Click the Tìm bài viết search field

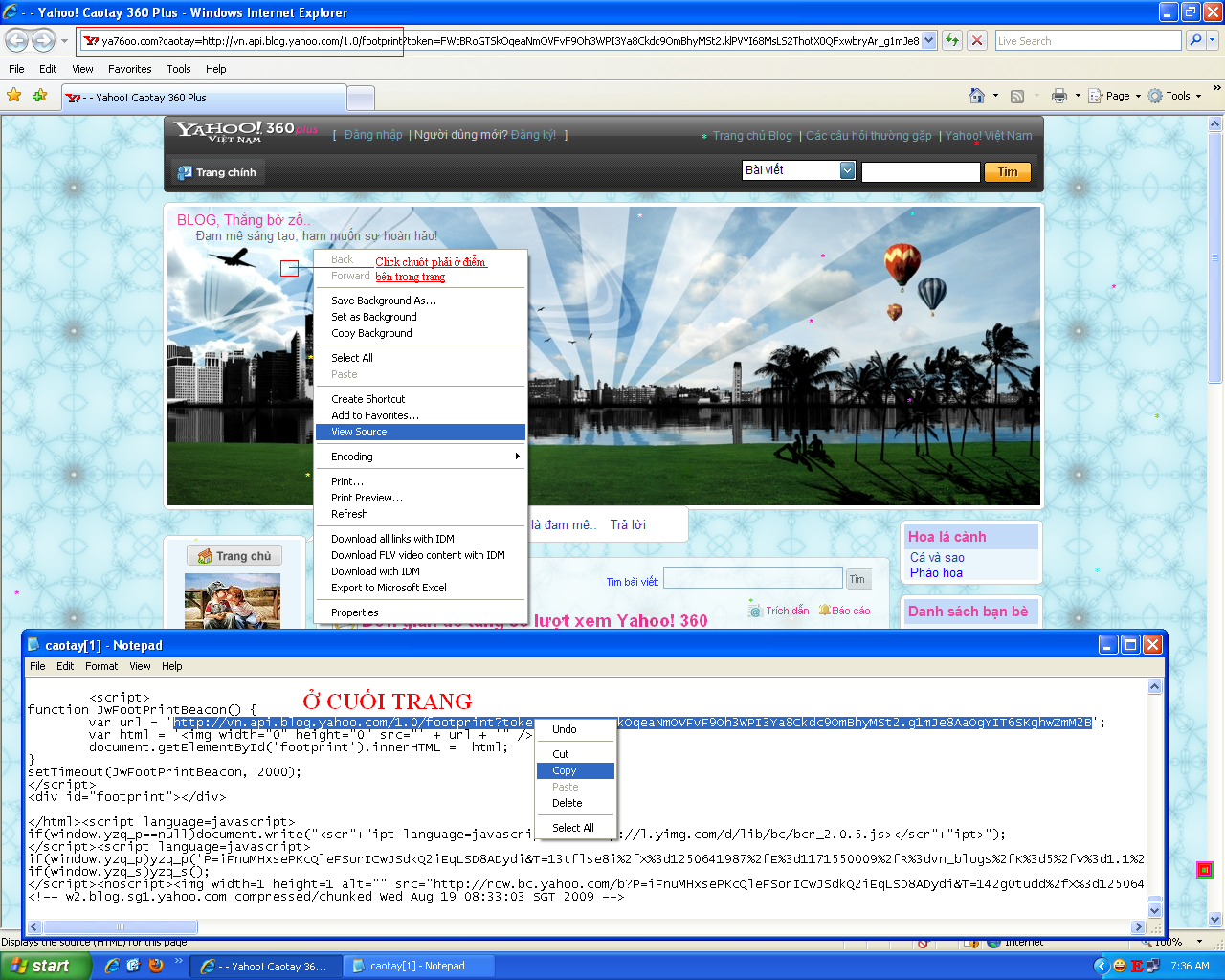752,578
